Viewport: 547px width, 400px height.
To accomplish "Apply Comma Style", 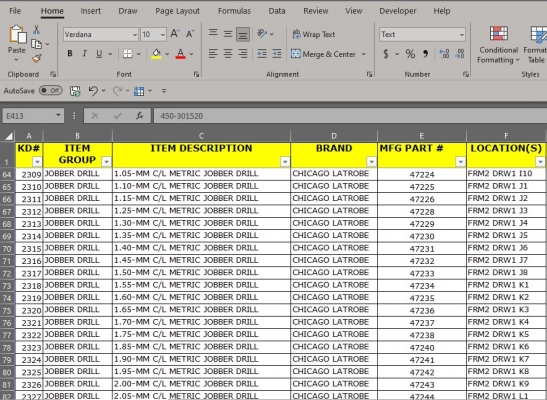I will click(x=425, y=54).
